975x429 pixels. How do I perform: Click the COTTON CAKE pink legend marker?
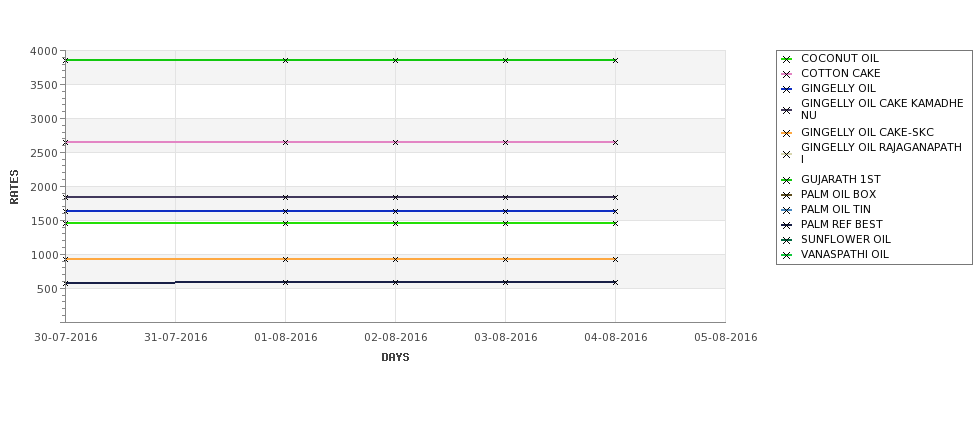(787, 74)
